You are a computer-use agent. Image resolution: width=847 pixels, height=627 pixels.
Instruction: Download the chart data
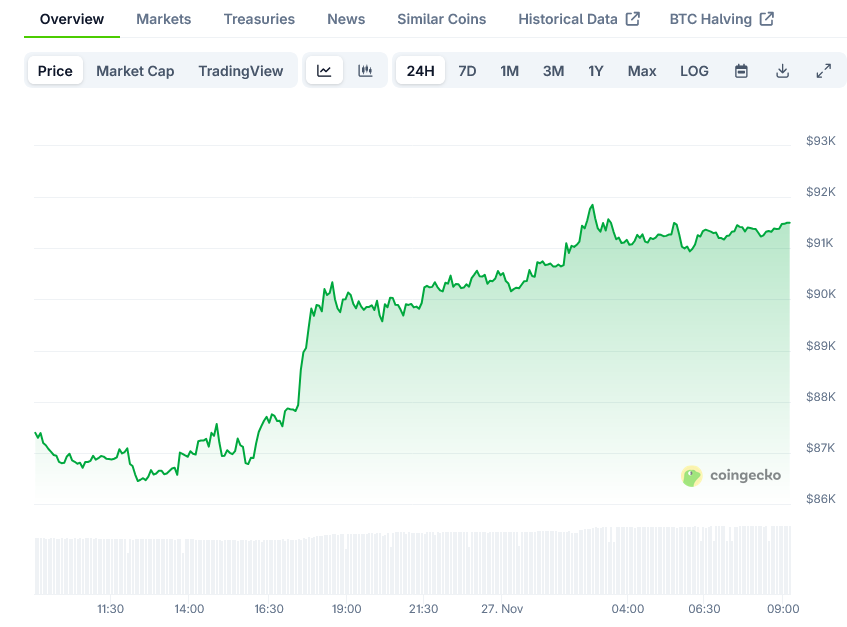coord(782,71)
